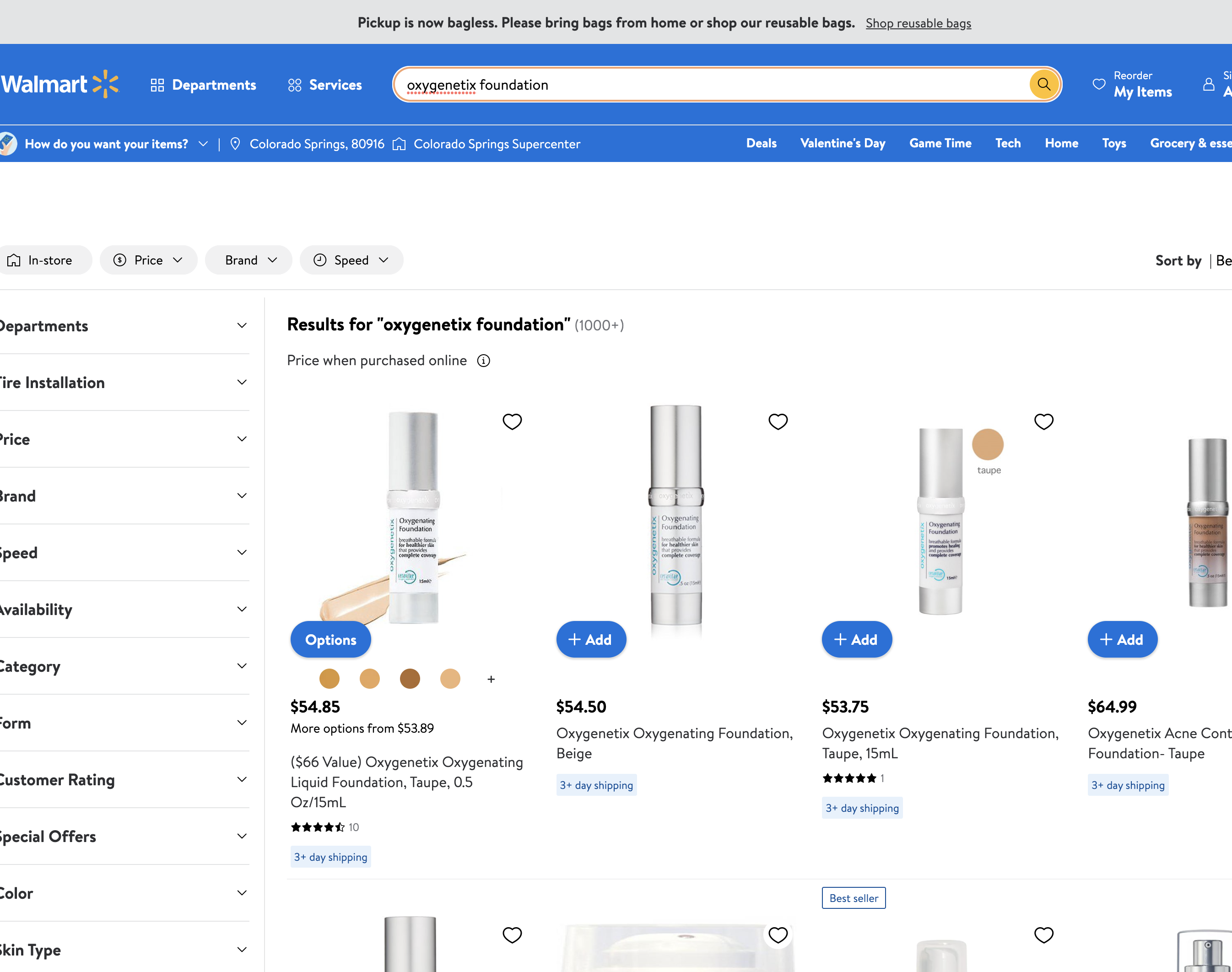Image resolution: width=1232 pixels, height=972 pixels.
Task: Click the account person icon in header
Action: [1209, 84]
